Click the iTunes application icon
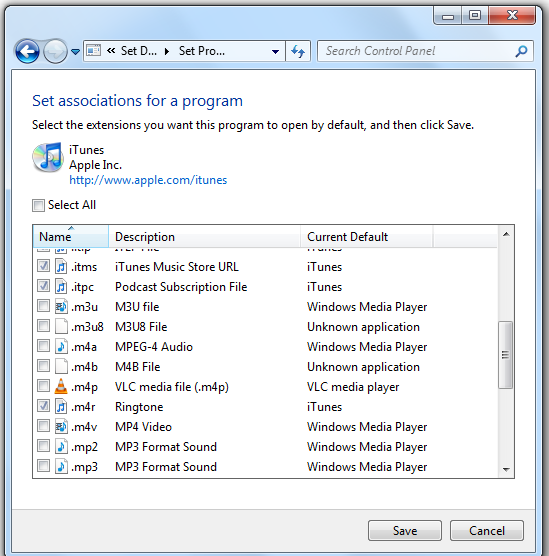Viewport: 549px width, 556px height. pos(48,157)
